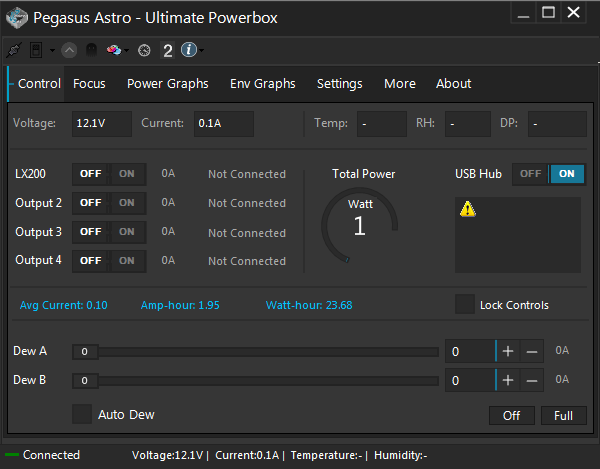Click the Dew B slider handle
Screen dimensions: 600x469
(x=85, y=381)
